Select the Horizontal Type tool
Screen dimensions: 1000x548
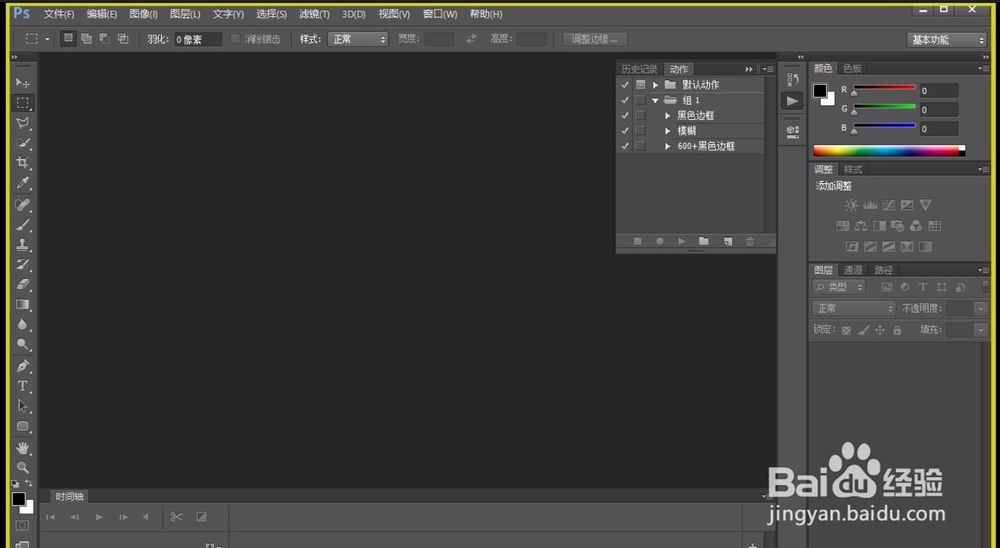pyautogui.click(x=23, y=386)
